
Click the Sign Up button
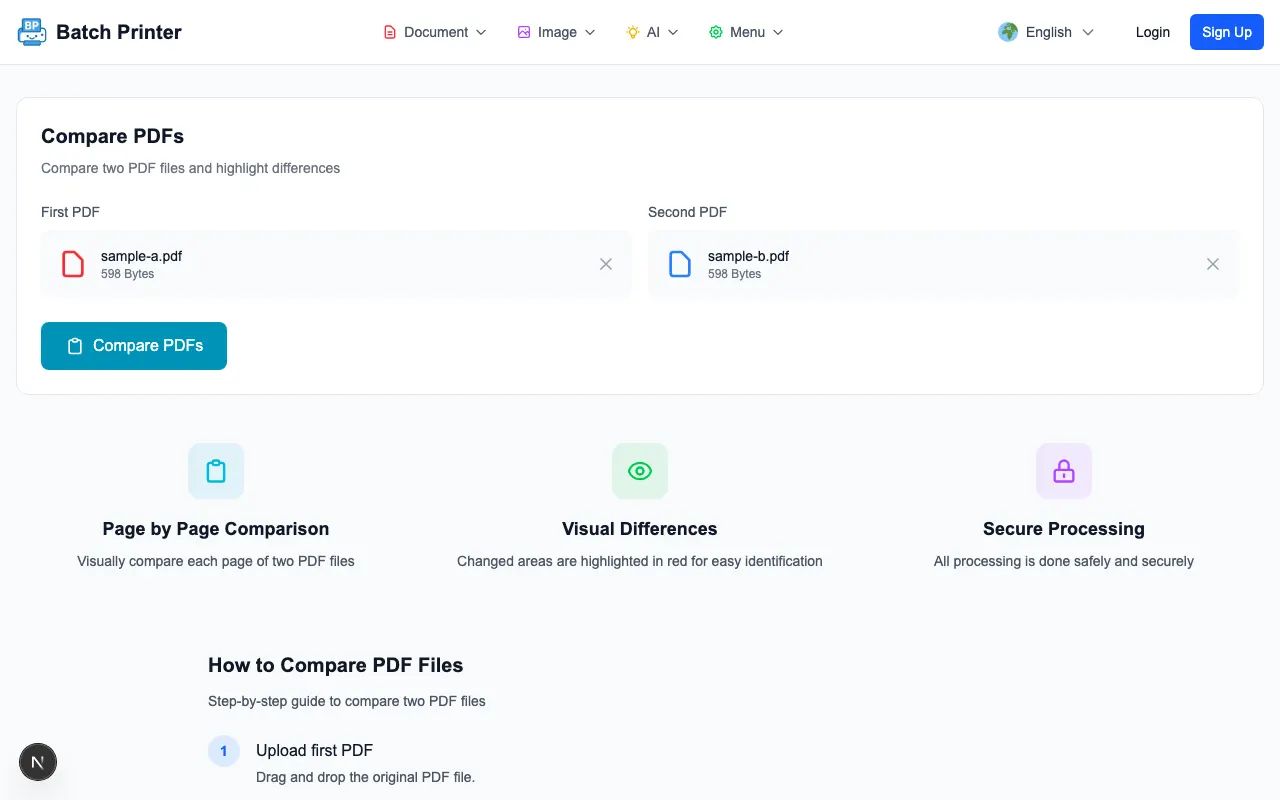click(1227, 32)
